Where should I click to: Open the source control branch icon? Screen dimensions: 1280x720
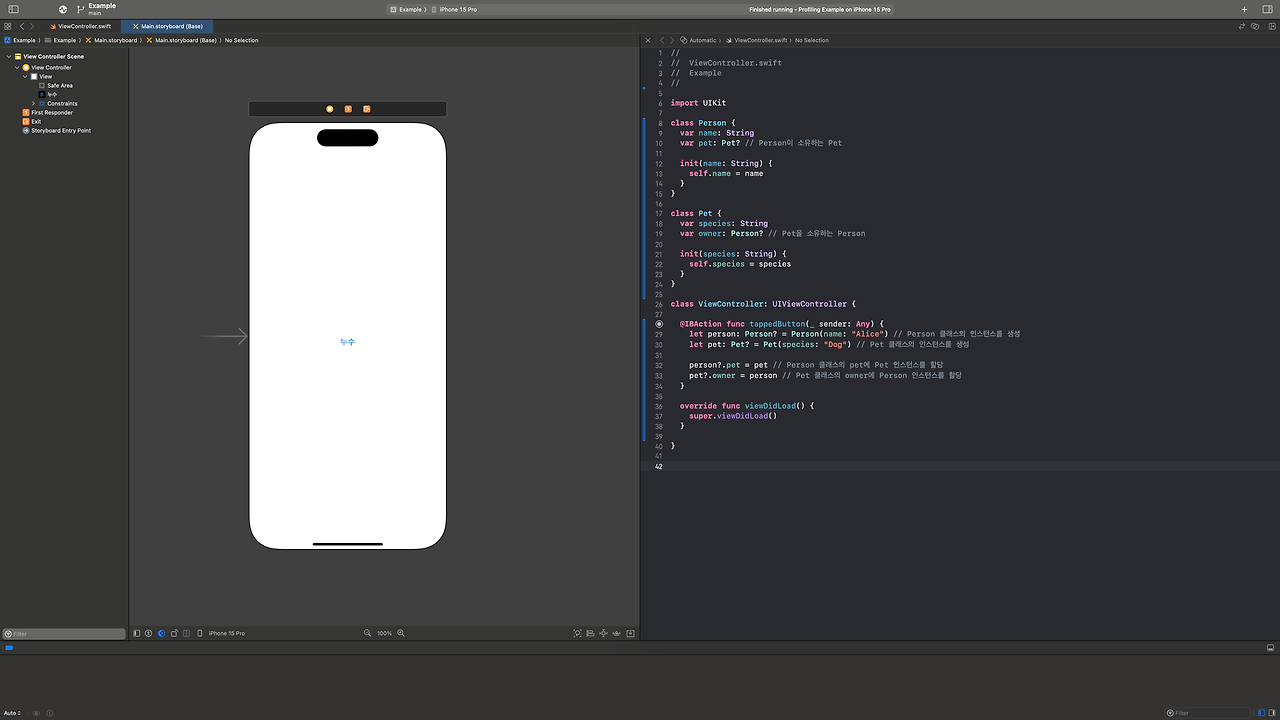coord(80,9)
